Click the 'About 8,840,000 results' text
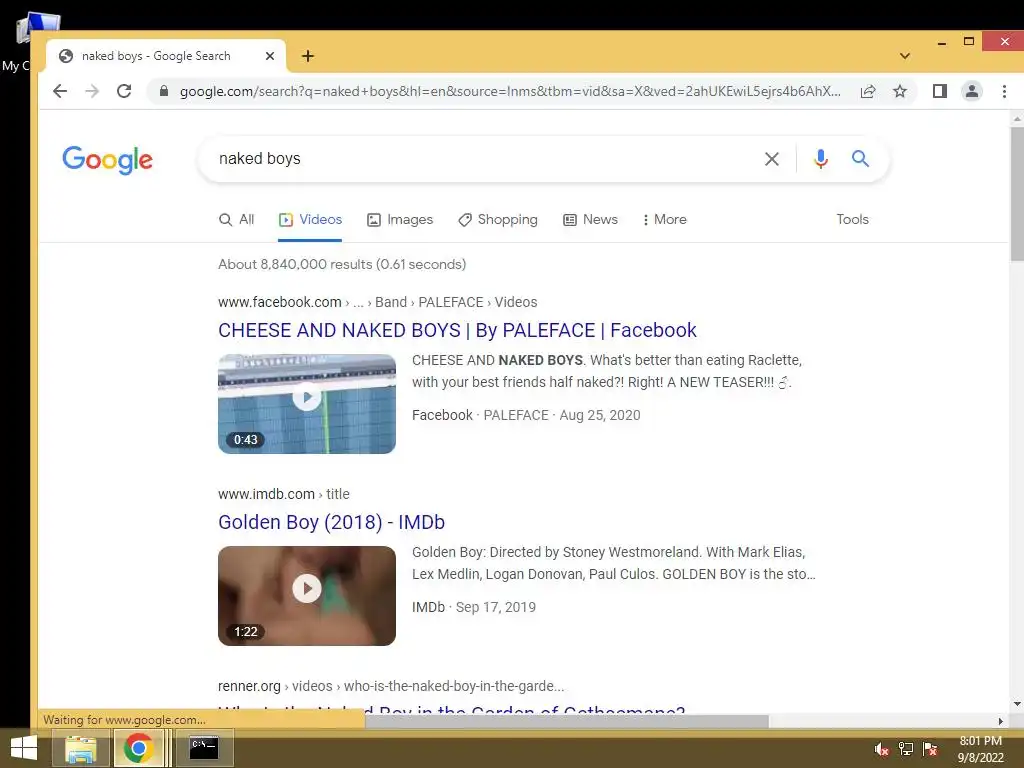Screen dimensions: 1024x768 pos(342,264)
